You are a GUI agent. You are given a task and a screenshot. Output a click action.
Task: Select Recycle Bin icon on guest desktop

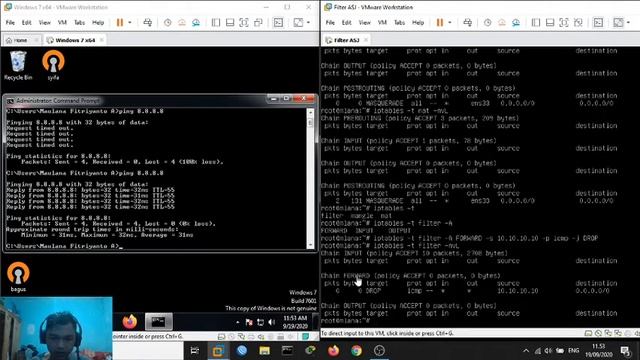tap(18, 65)
